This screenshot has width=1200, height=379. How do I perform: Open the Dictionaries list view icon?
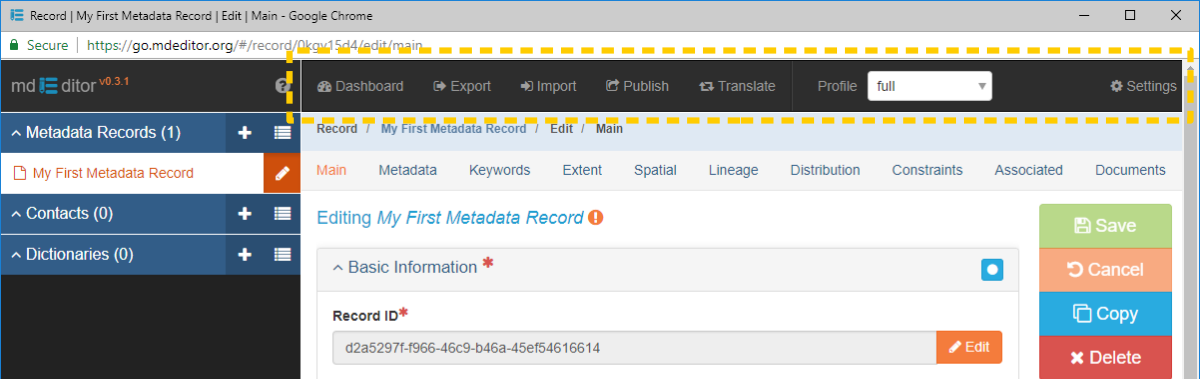pyautogui.click(x=282, y=254)
